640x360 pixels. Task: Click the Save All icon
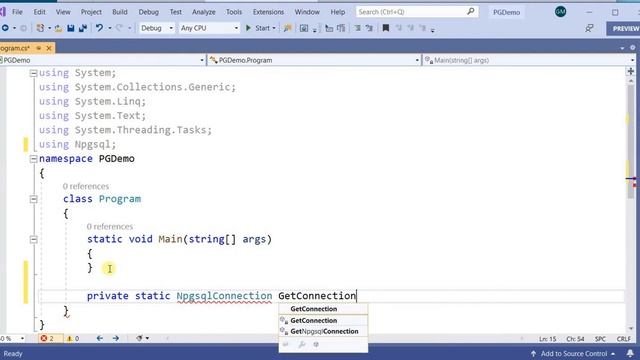pyautogui.click(x=83, y=28)
